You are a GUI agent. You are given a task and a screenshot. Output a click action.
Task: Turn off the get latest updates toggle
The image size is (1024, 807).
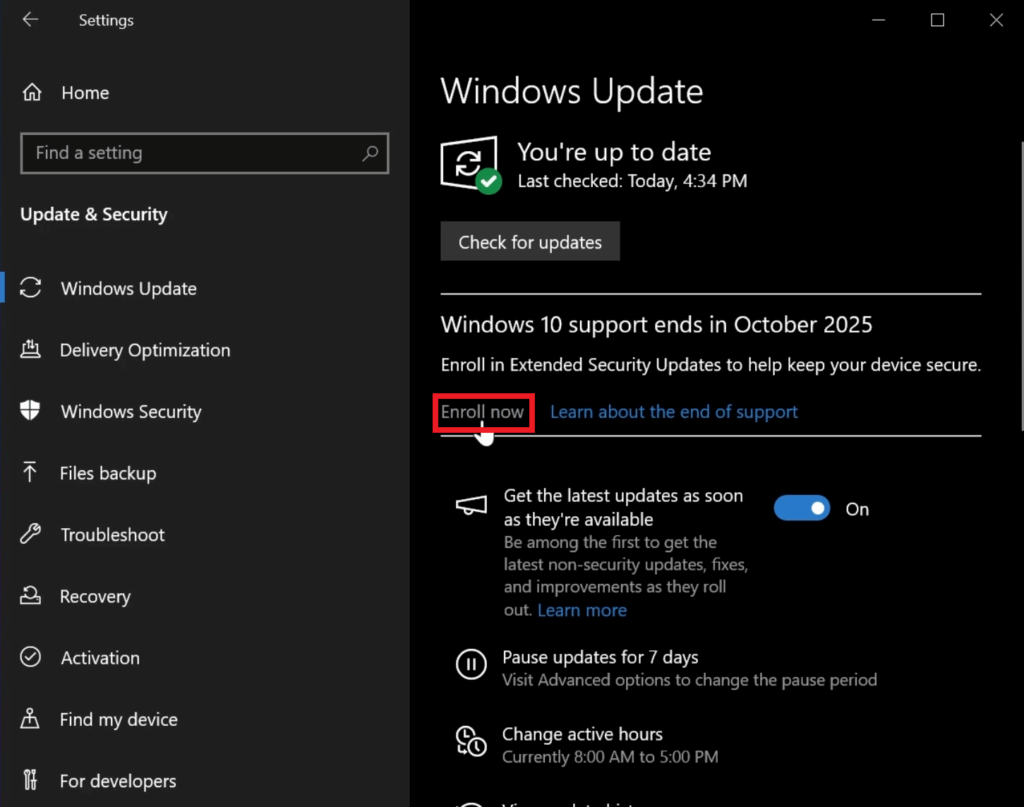(x=801, y=509)
